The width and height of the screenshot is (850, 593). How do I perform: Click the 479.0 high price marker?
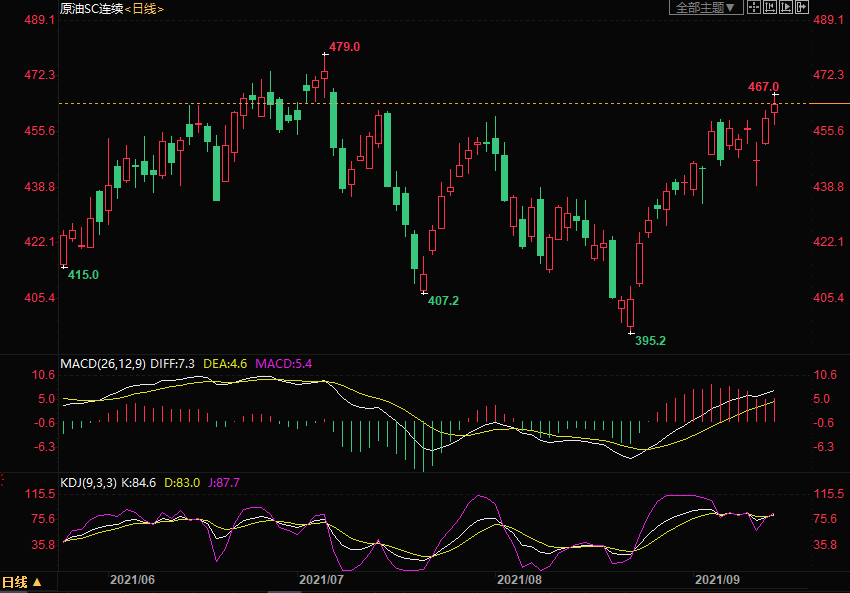(x=344, y=47)
